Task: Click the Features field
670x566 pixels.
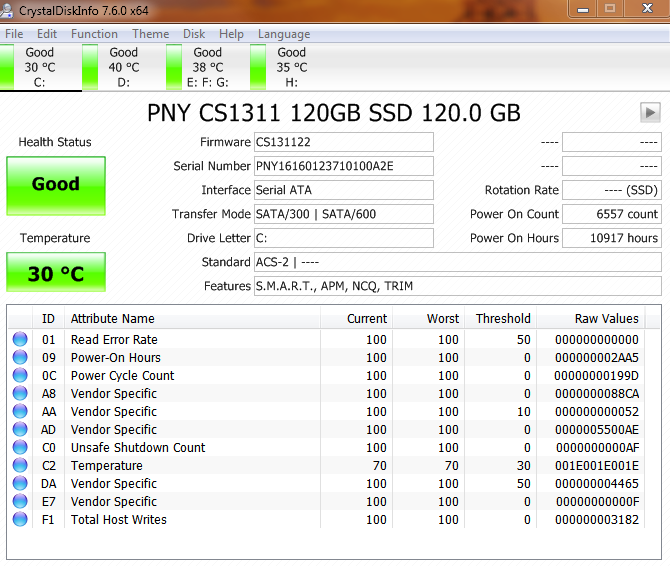Action: 458,286
